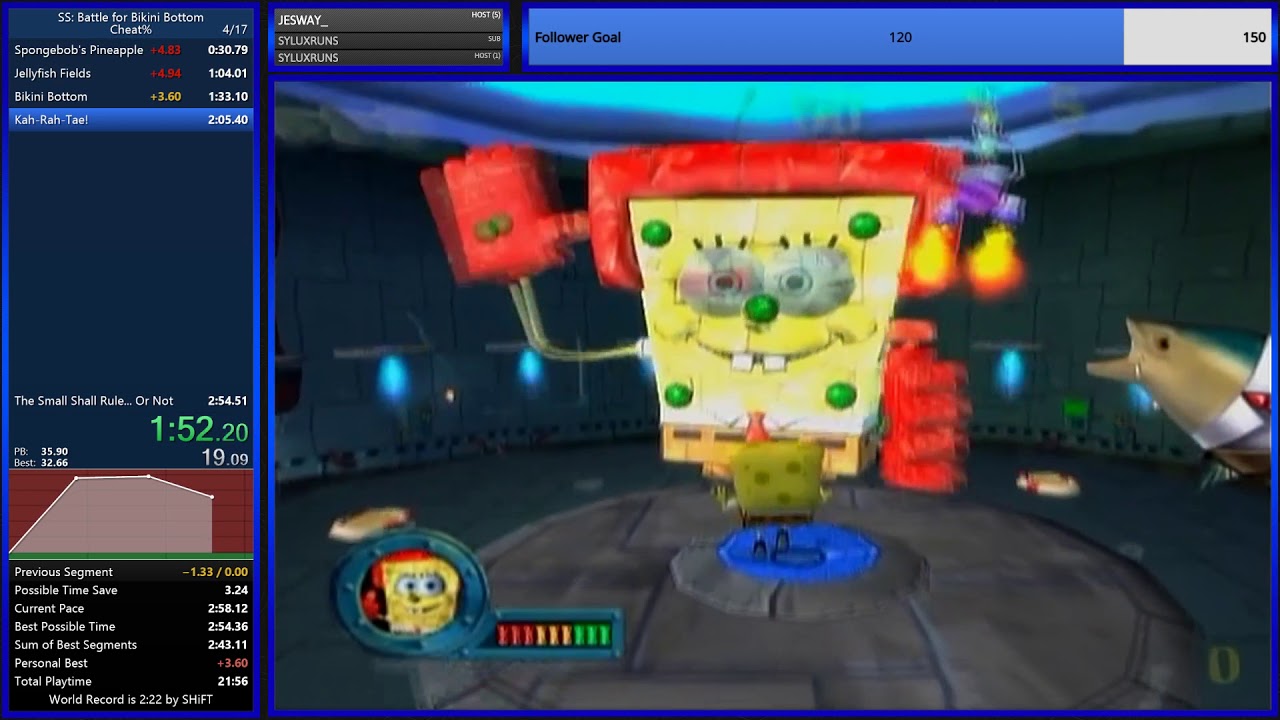Image resolution: width=1280 pixels, height=720 pixels.
Task: Select the Bikini Bottom split row
Action: 131,97
